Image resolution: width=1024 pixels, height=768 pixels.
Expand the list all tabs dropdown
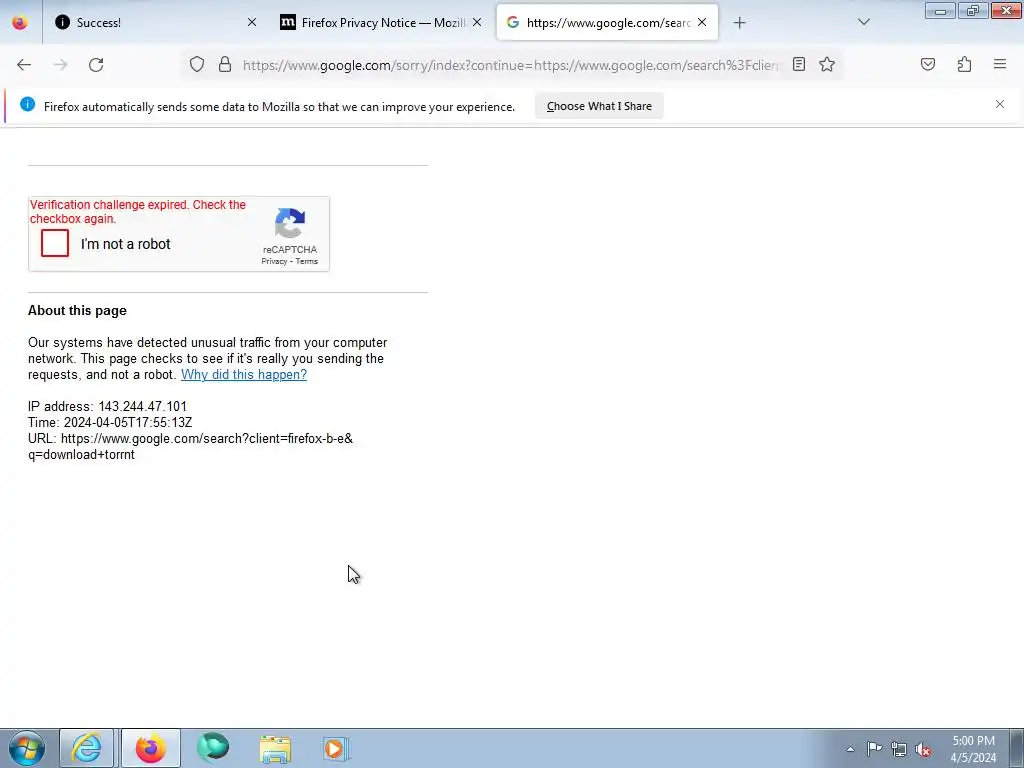tap(864, 22)
